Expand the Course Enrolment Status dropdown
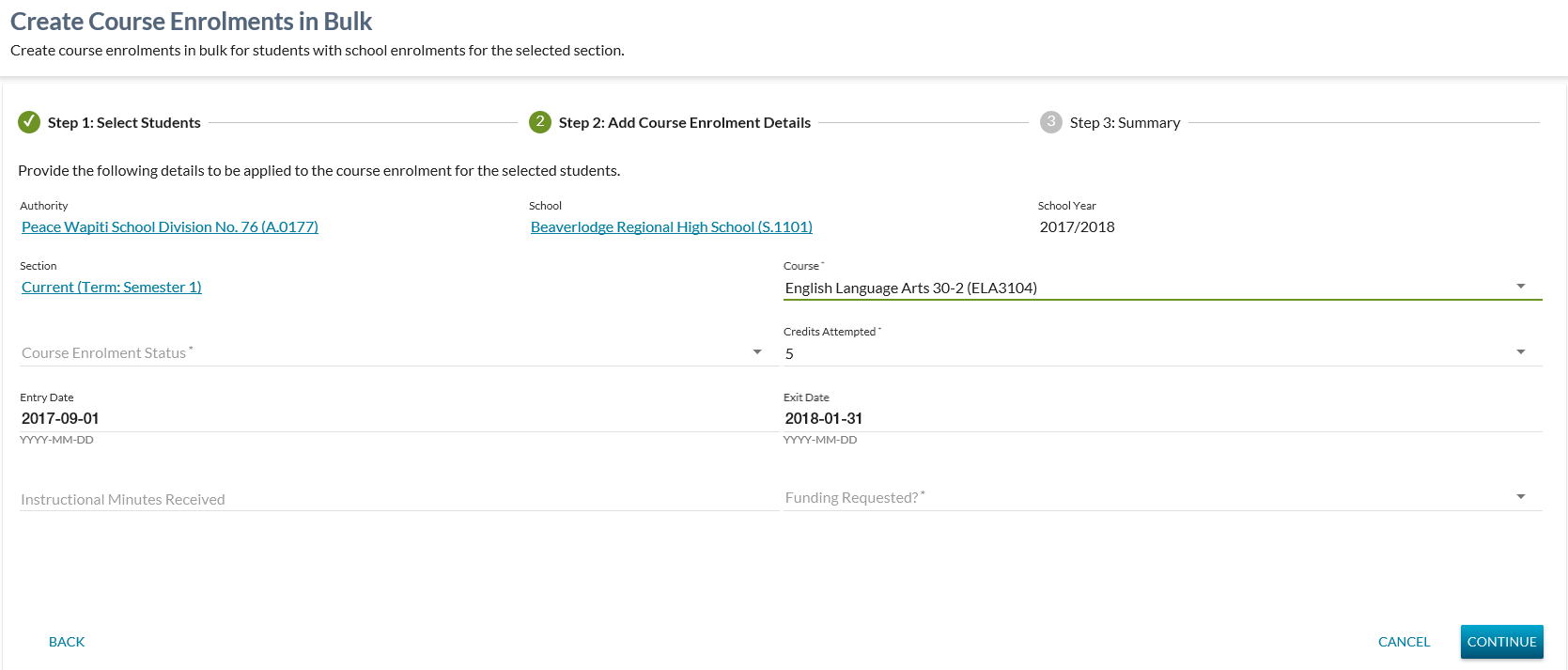 pyautogui.click(x=757, y=352)
